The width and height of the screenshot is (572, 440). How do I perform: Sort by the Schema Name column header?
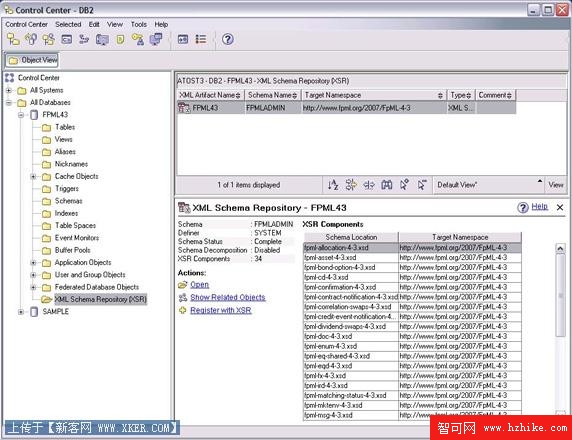point(272,95)
